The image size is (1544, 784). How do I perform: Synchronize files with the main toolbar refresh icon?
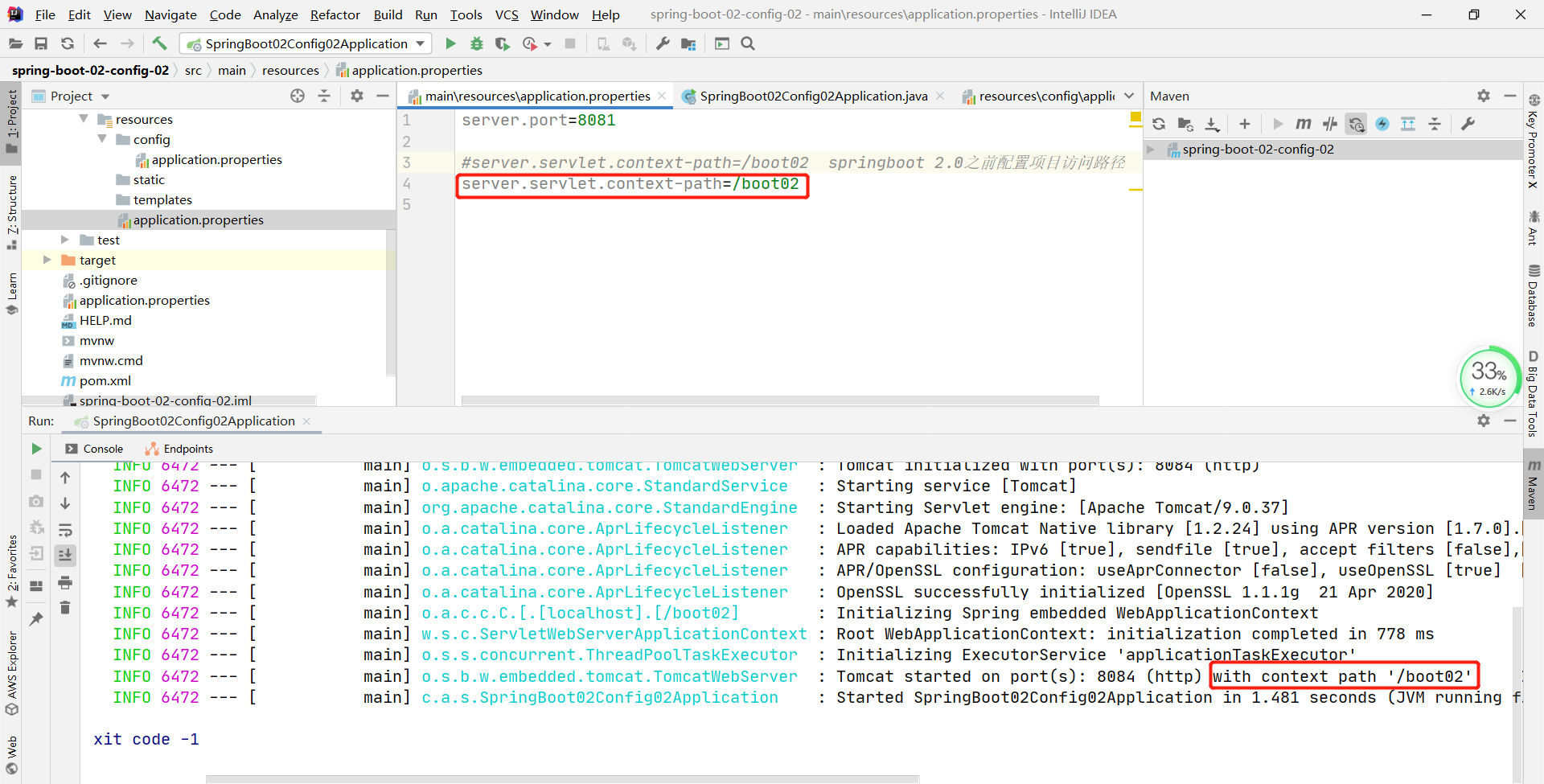(68, 43)
